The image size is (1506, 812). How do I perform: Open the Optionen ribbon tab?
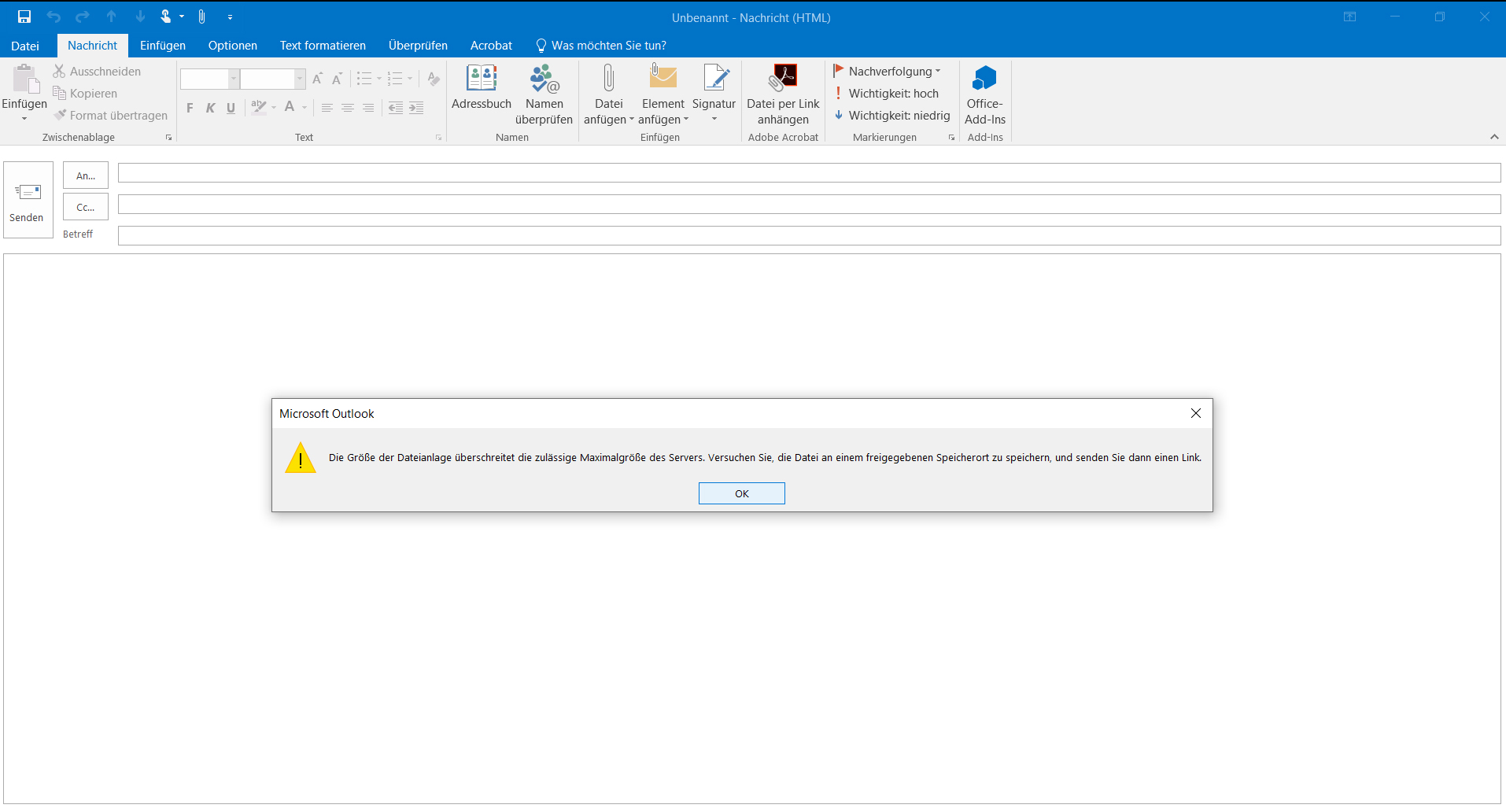(x=233, y=46)
